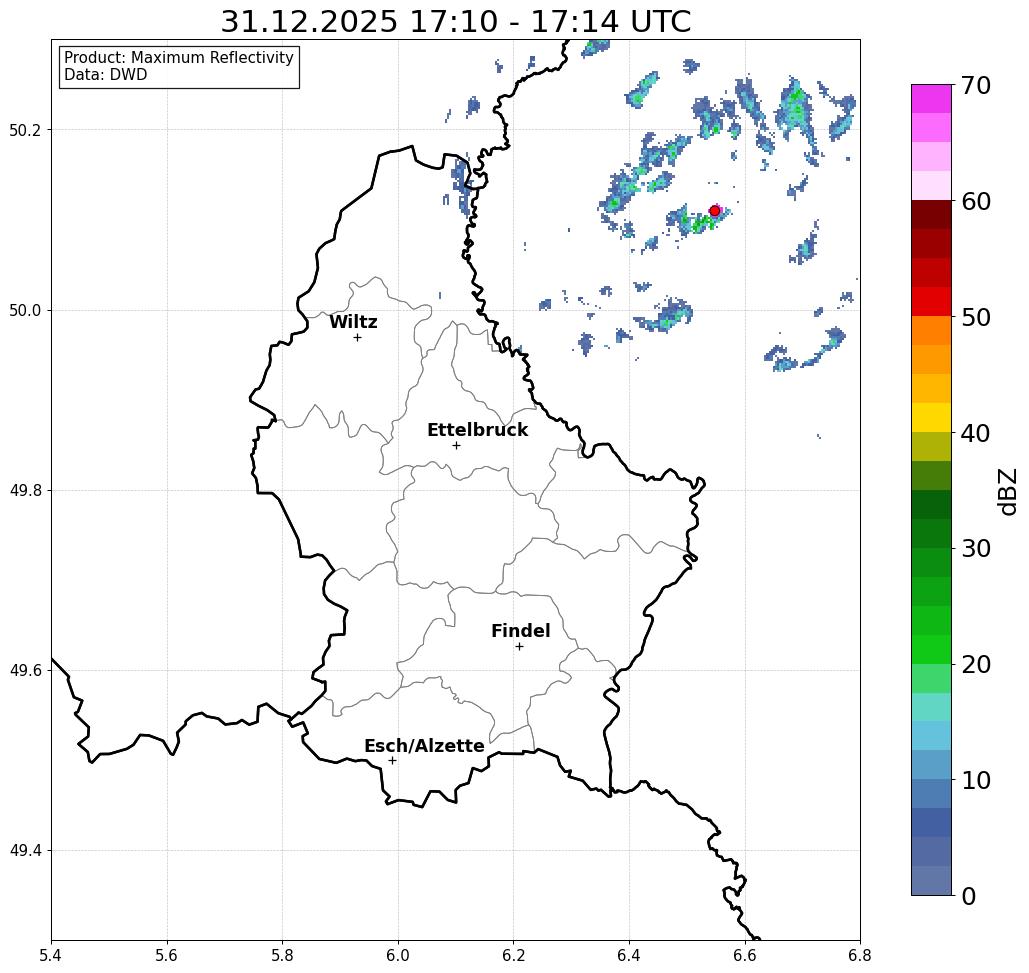Select the Esch/Alzette station label
The image size is (1029, 973).
coord(424,746)
